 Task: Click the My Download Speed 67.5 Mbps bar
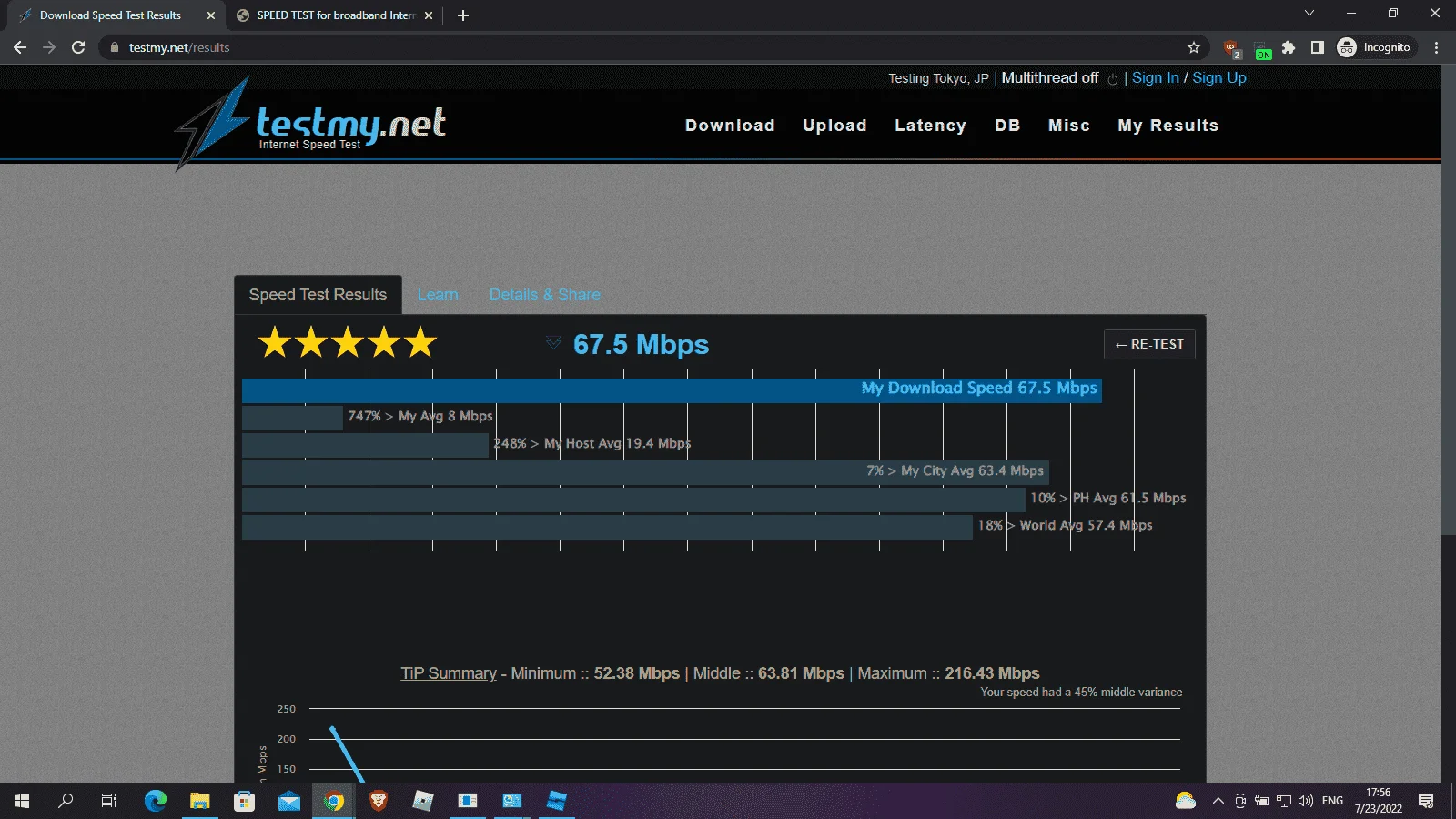tap(672, 390)
